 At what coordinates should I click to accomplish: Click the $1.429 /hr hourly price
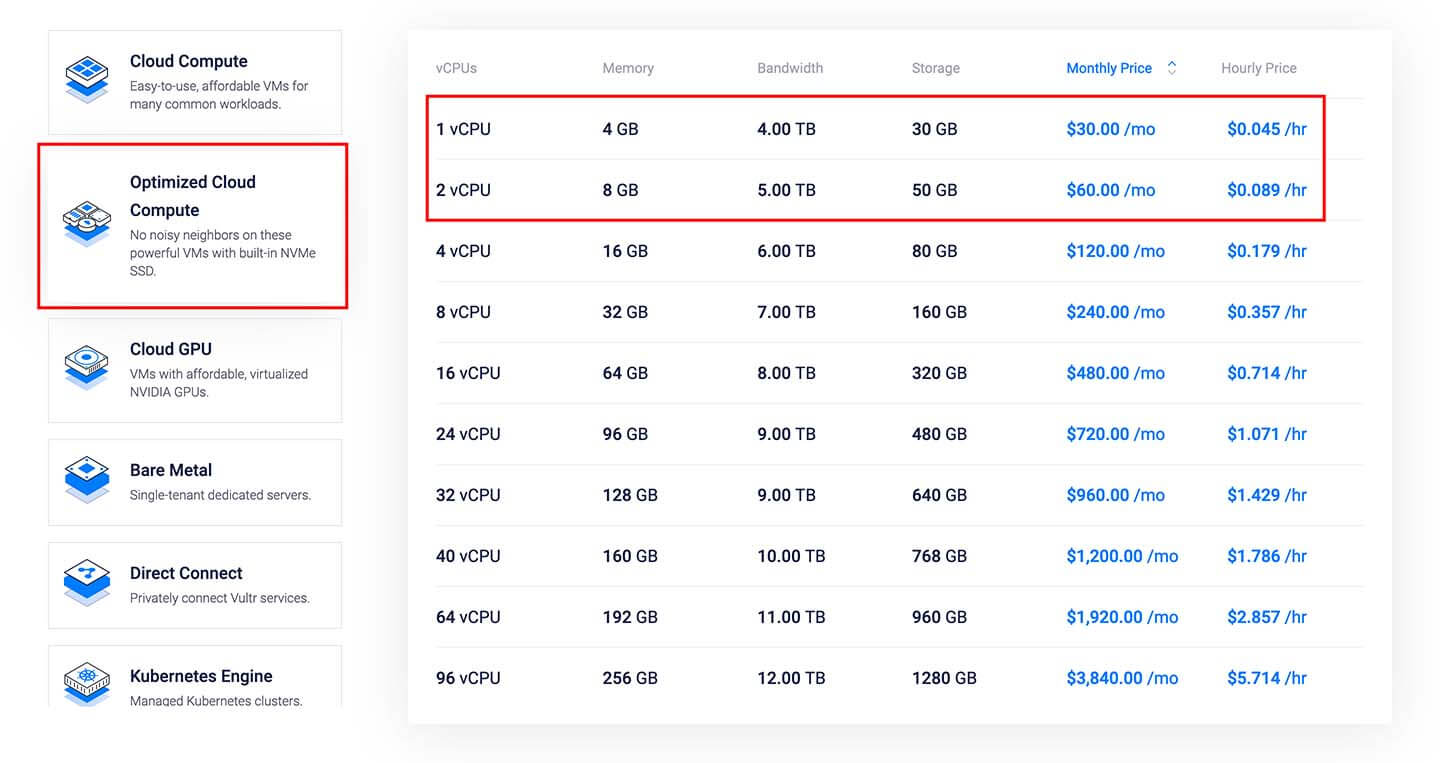tap(1267, 495)
